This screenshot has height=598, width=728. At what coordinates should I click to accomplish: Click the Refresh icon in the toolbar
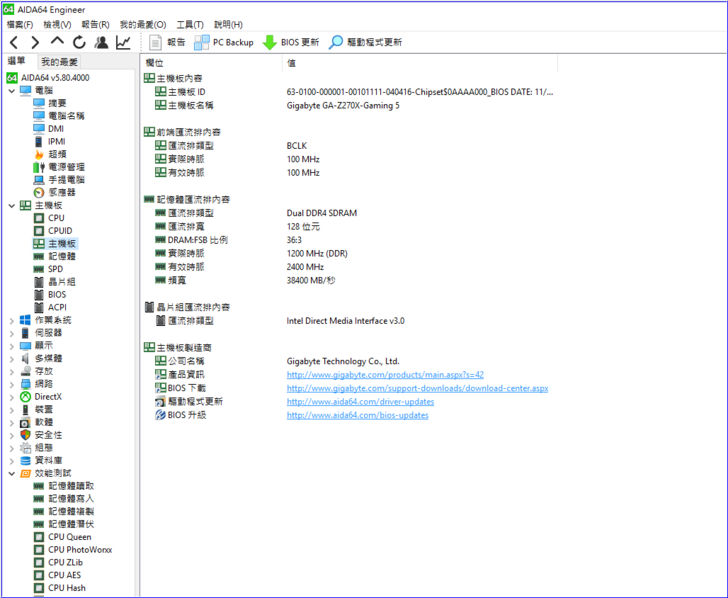coord(79,43)
